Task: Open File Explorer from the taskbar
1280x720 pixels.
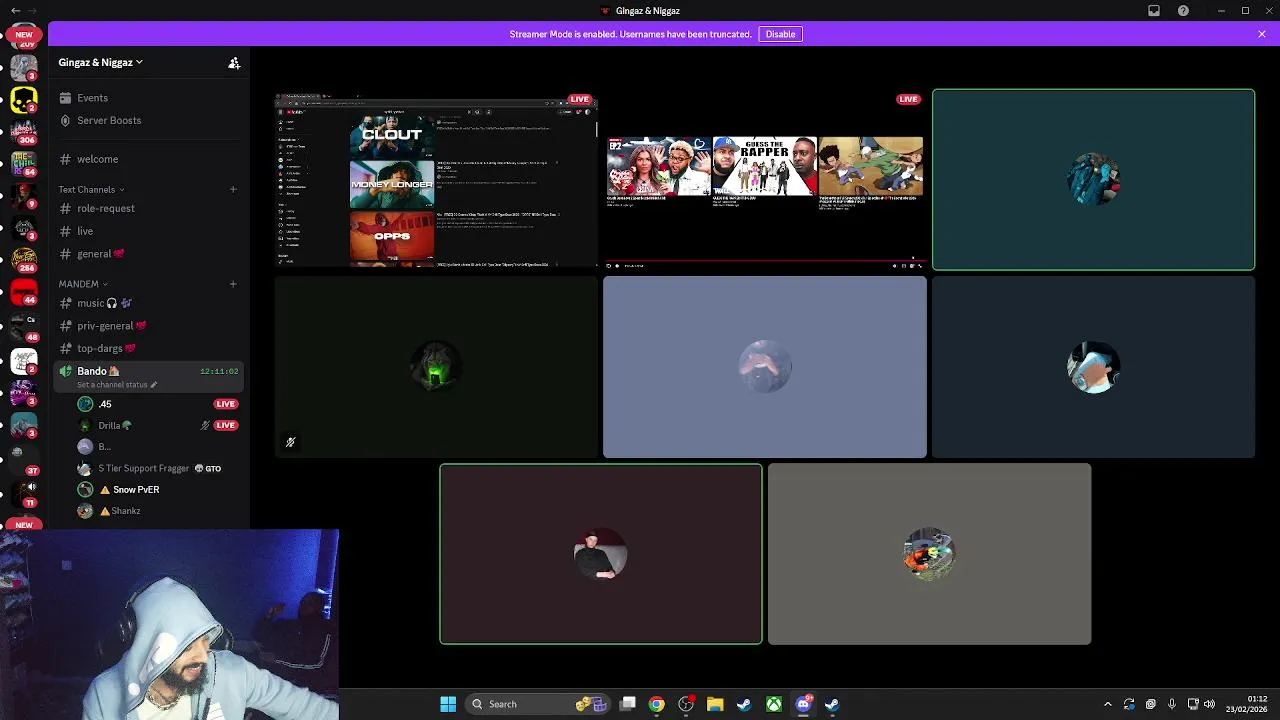Action: pos(715,704)
